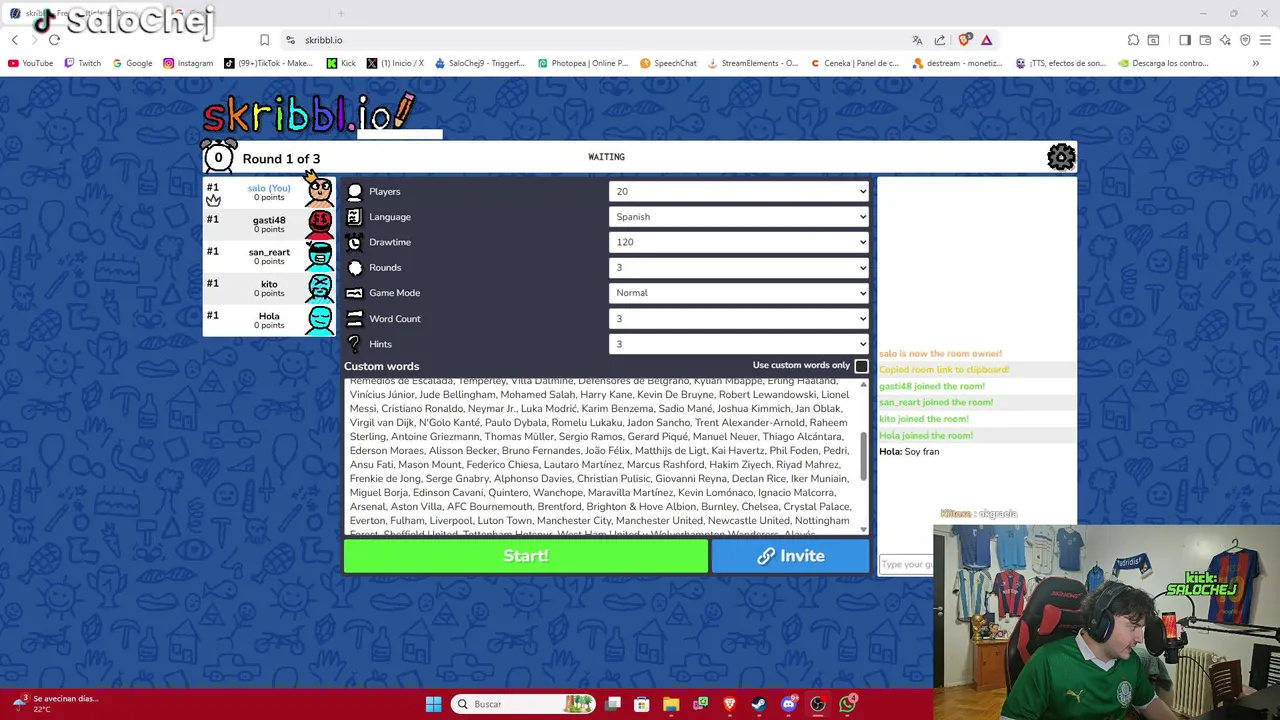Open the Google bookmark

[132, 63]
